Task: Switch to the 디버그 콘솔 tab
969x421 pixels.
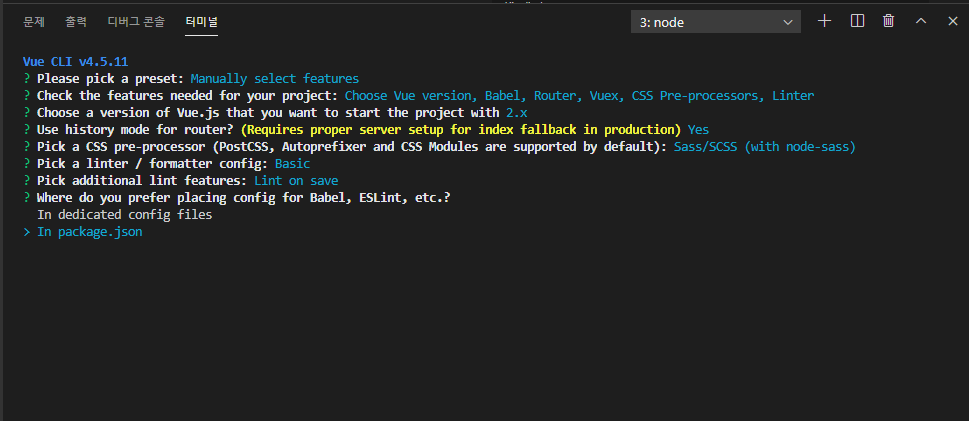Action: pos(136,22)
